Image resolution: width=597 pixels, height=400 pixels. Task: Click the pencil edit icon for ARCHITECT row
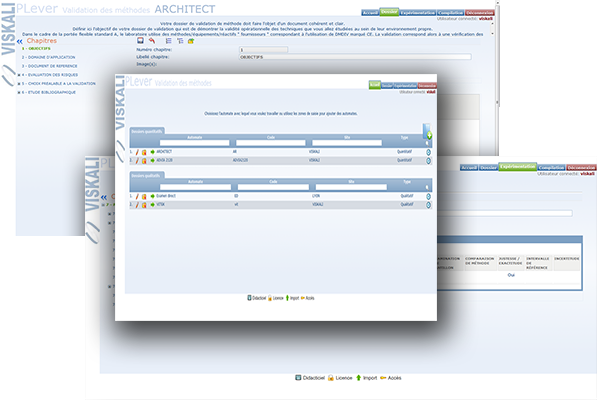(x=137, y=152)
